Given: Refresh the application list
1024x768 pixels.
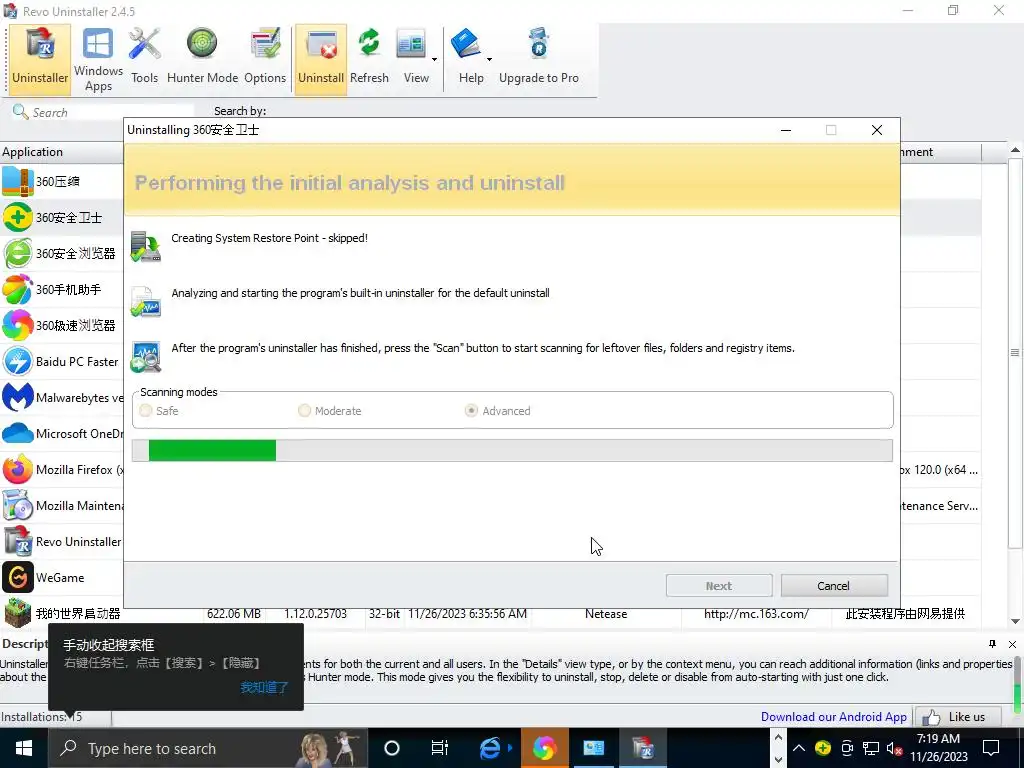Looking at the screenshot, I should pos(369,59).
